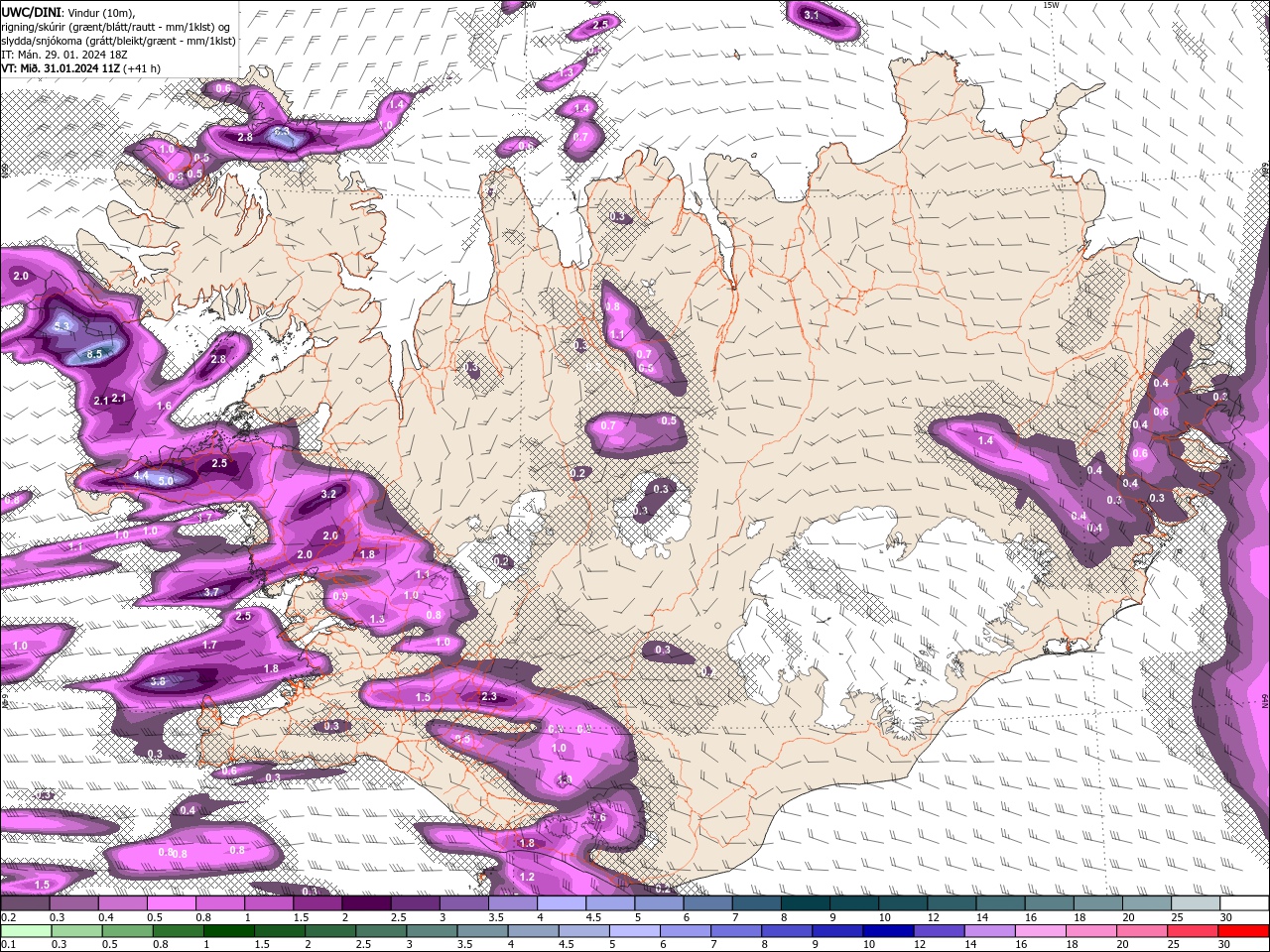Image resolution: width=1270 pixels, height=952 pixels.
Task: Click the 8.5 precipitation value label
Action: pyautogui.click(x=95, y=353)
